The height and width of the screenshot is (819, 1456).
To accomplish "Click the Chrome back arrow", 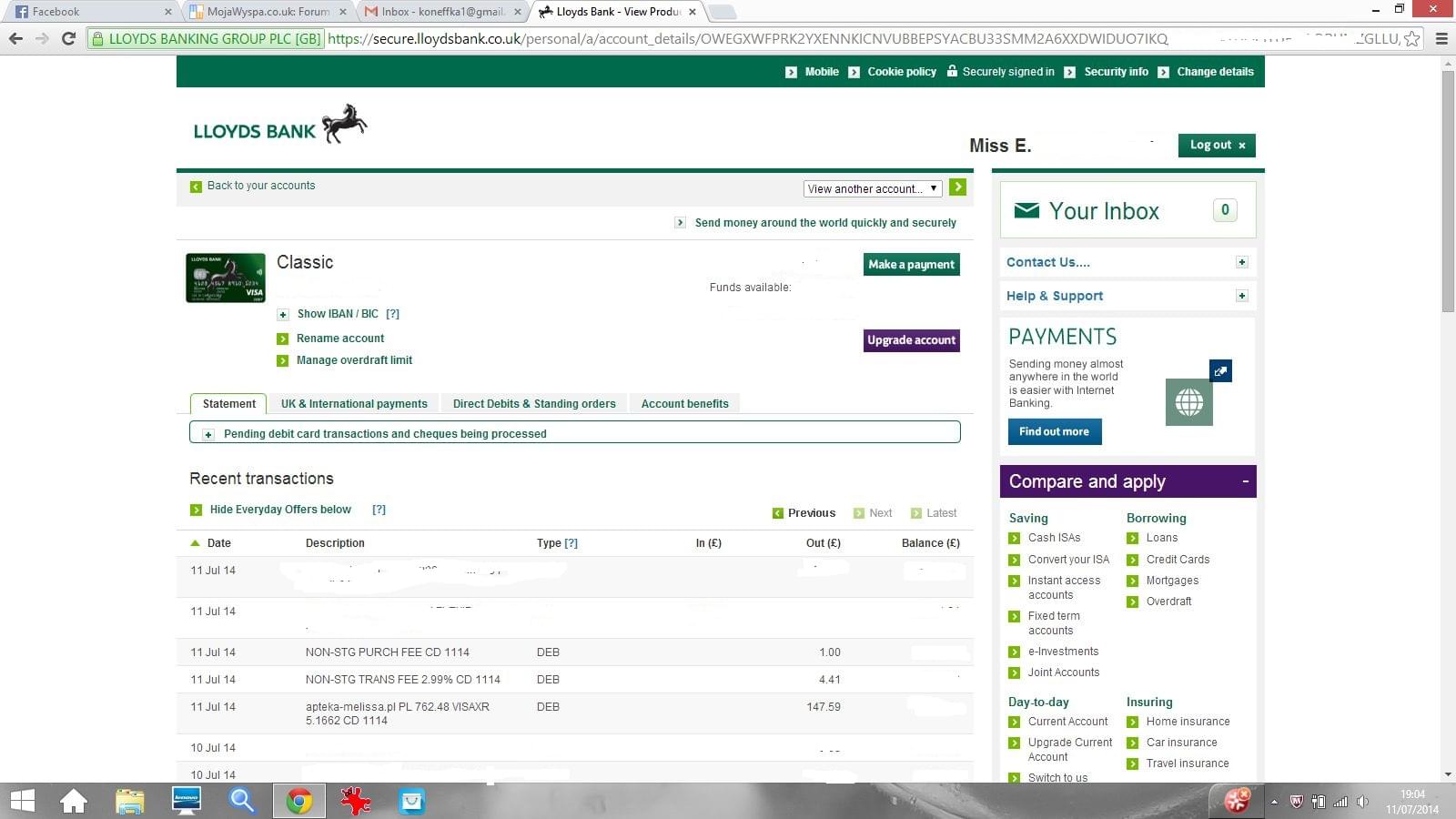I will (x=15, y=38).
